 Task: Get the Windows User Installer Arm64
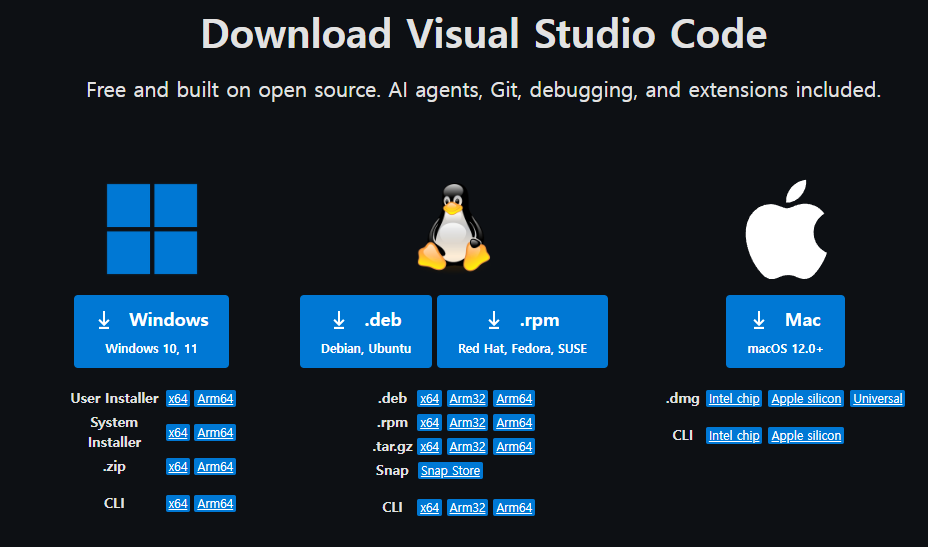(x=215, y=398)
